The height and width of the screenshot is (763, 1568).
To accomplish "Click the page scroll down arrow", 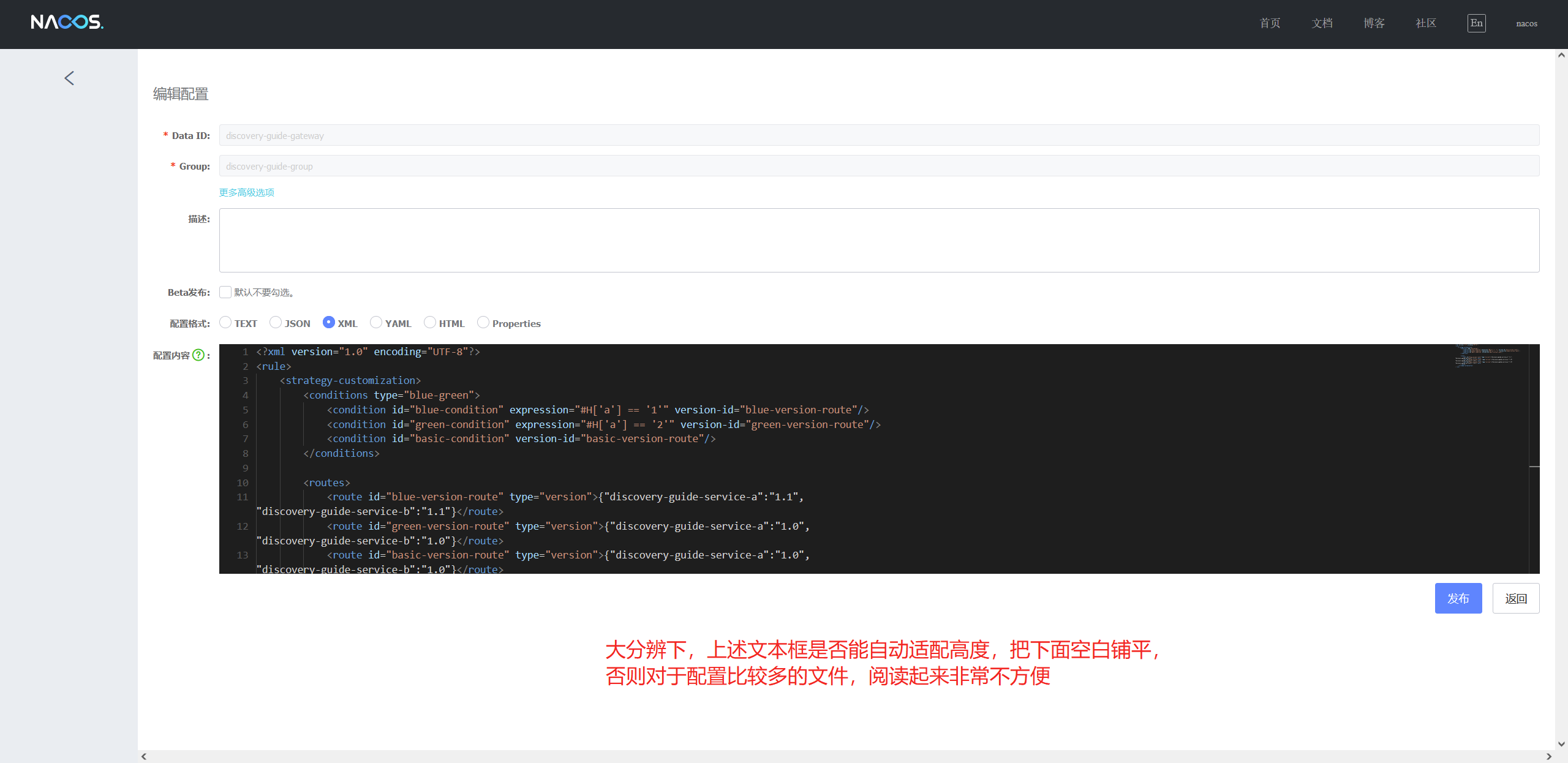I will click(1561, 744).
